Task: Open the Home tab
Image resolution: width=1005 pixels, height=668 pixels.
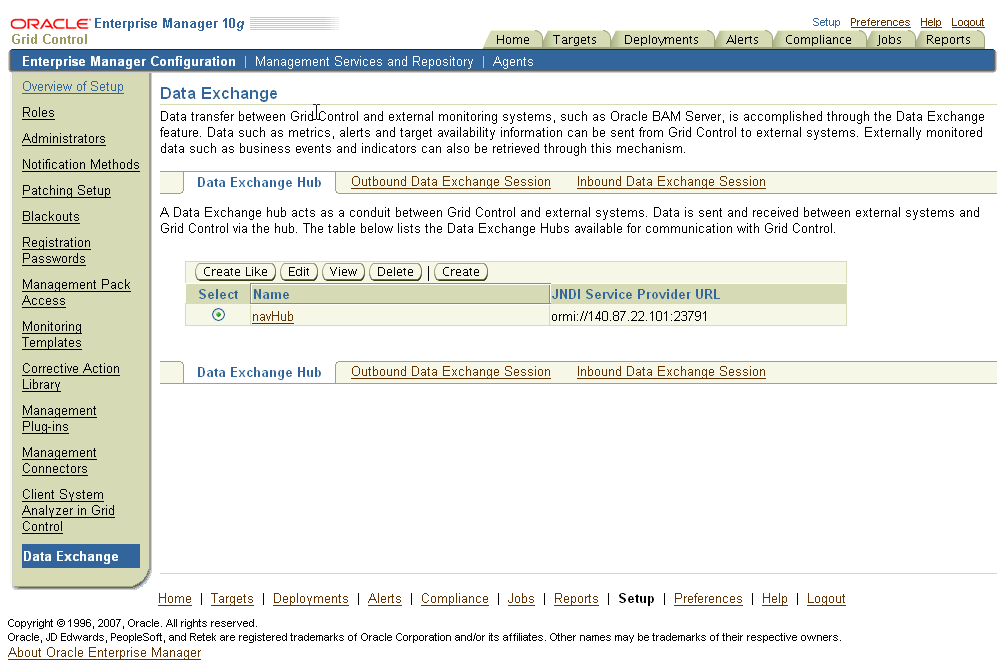Action: [513, 40]
